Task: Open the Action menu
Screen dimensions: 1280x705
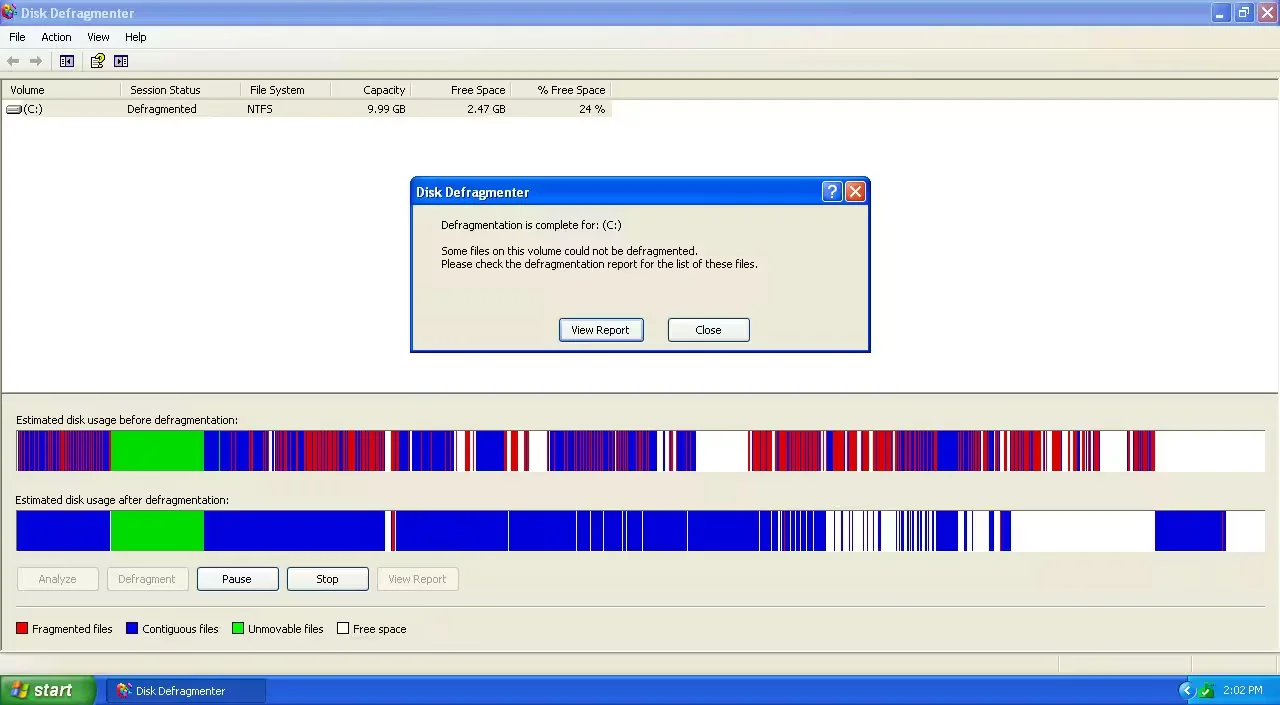Action: [56, 37]
